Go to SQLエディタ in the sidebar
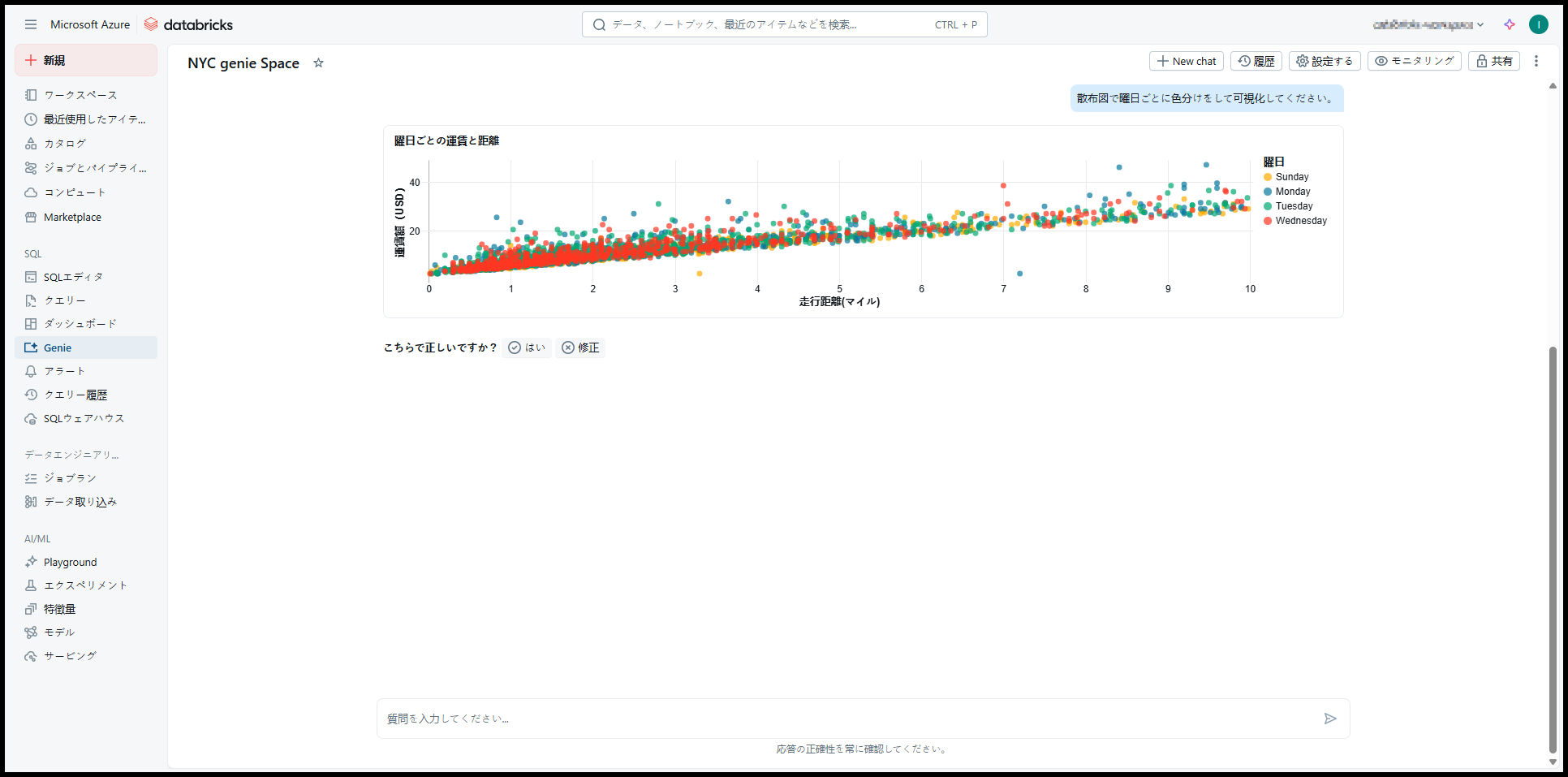This screenshot has height=777, width=1568. [73, 277]
